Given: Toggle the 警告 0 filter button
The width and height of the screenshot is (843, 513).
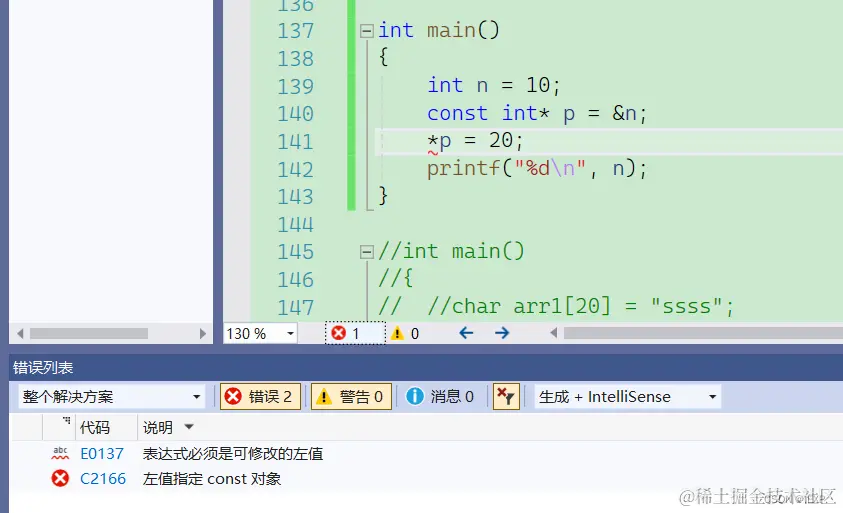Looking at the screenshot, I should [351, 397].
